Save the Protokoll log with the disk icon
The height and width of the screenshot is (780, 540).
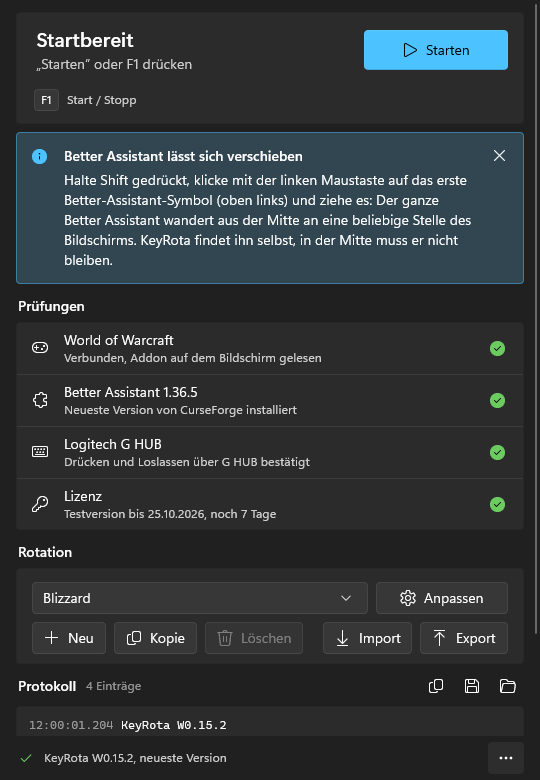coord(472,686)
